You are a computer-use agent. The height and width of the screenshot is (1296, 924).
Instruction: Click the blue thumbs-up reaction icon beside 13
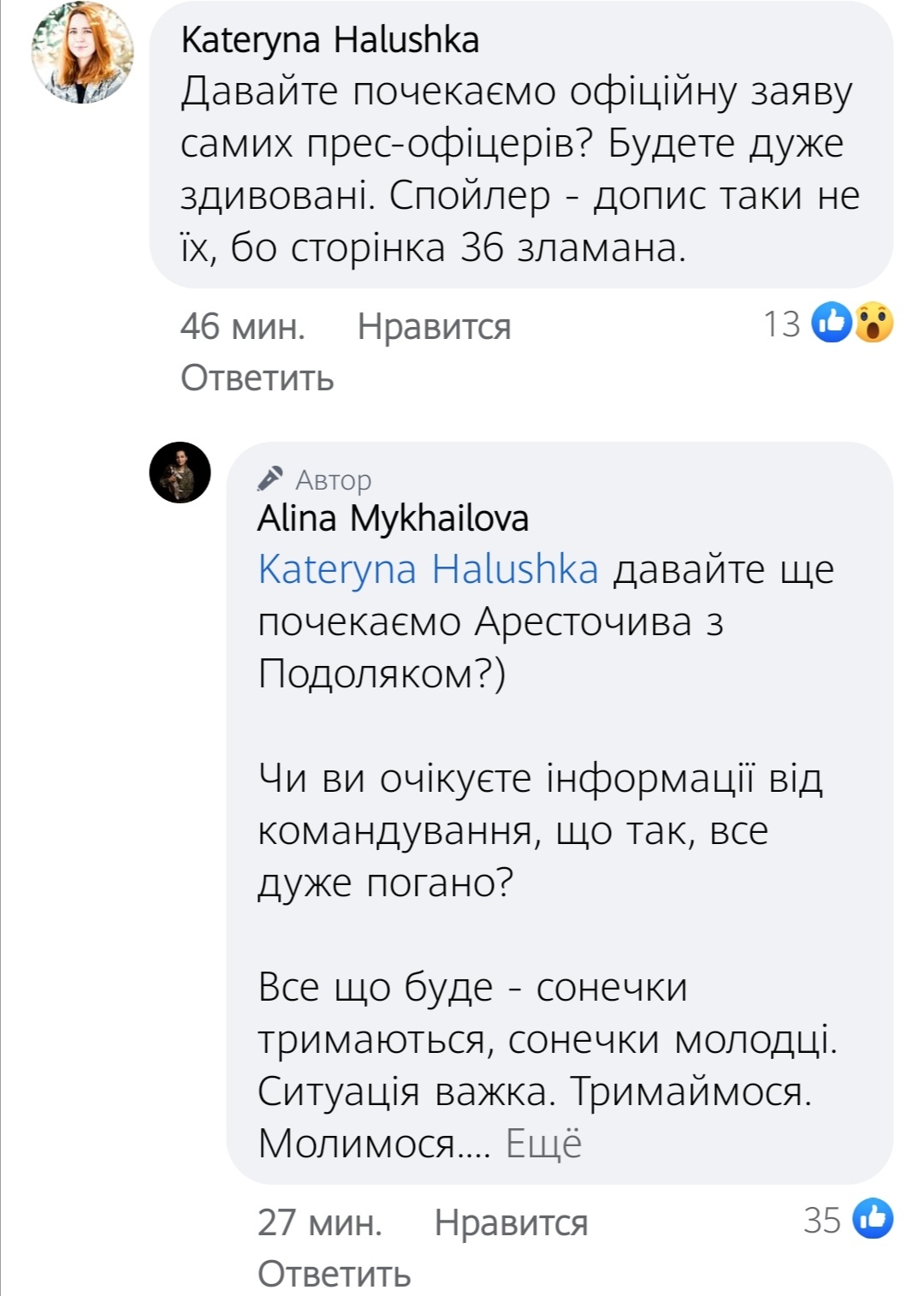[x=831, y=323]
